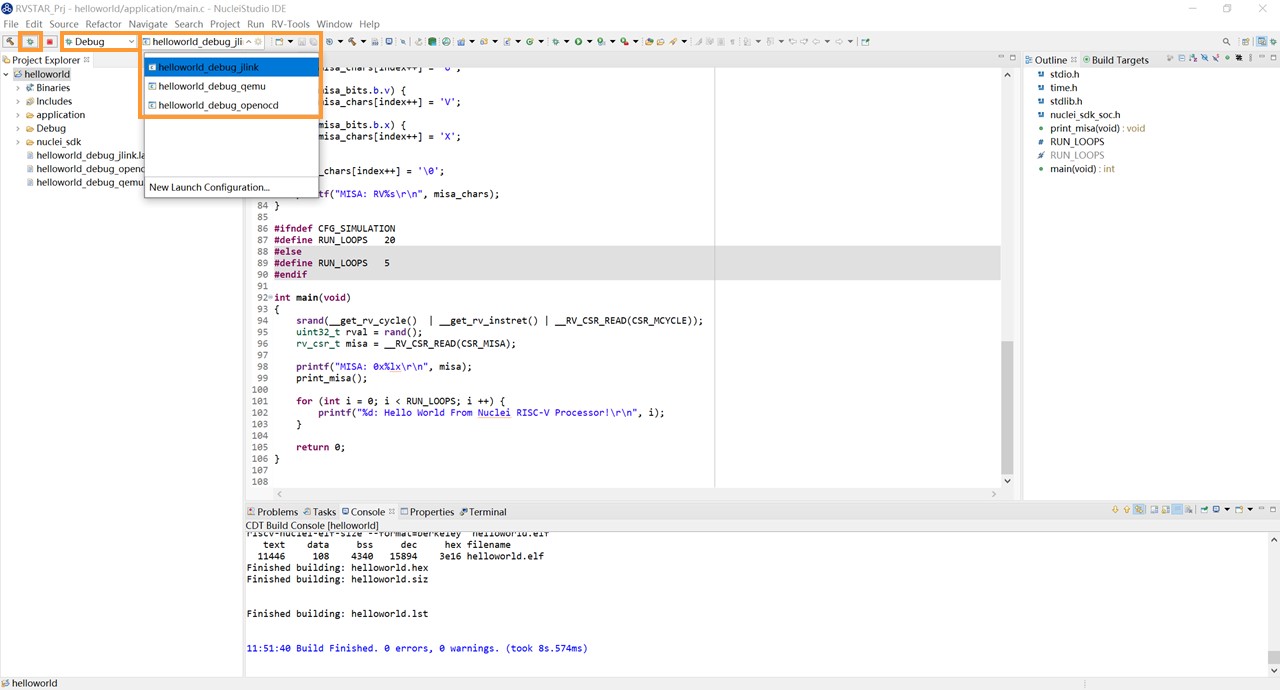Expand the application folder
Screen dimensions: 1280x690
[17, 115]
